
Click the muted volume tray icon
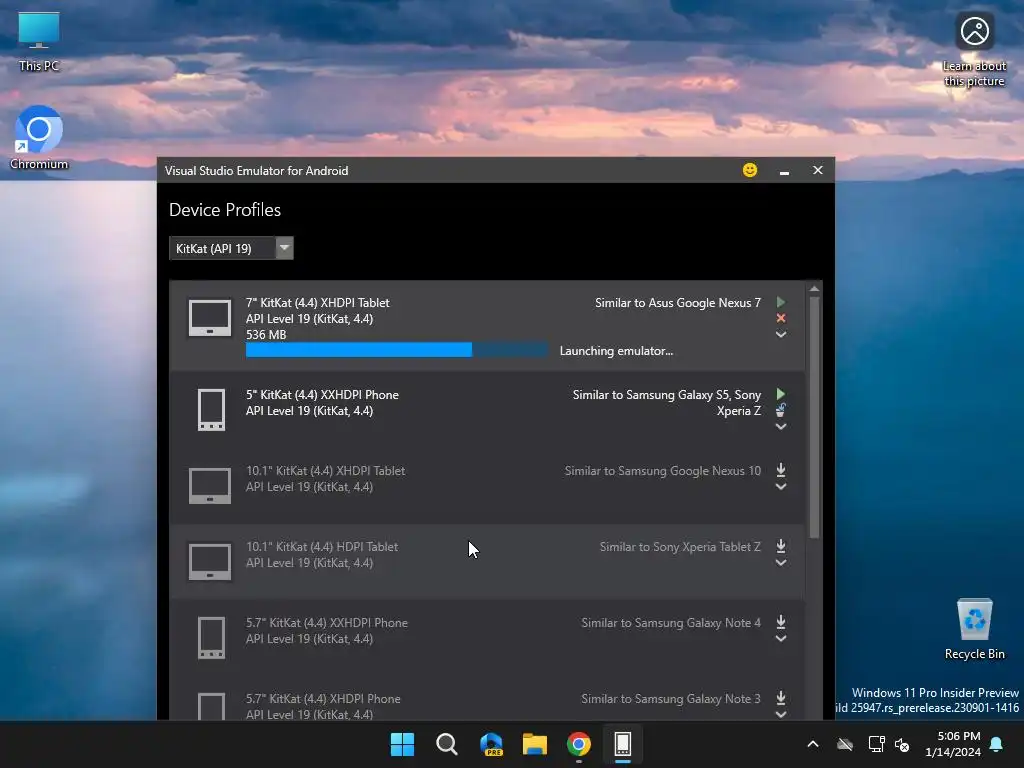pos(902,744)
